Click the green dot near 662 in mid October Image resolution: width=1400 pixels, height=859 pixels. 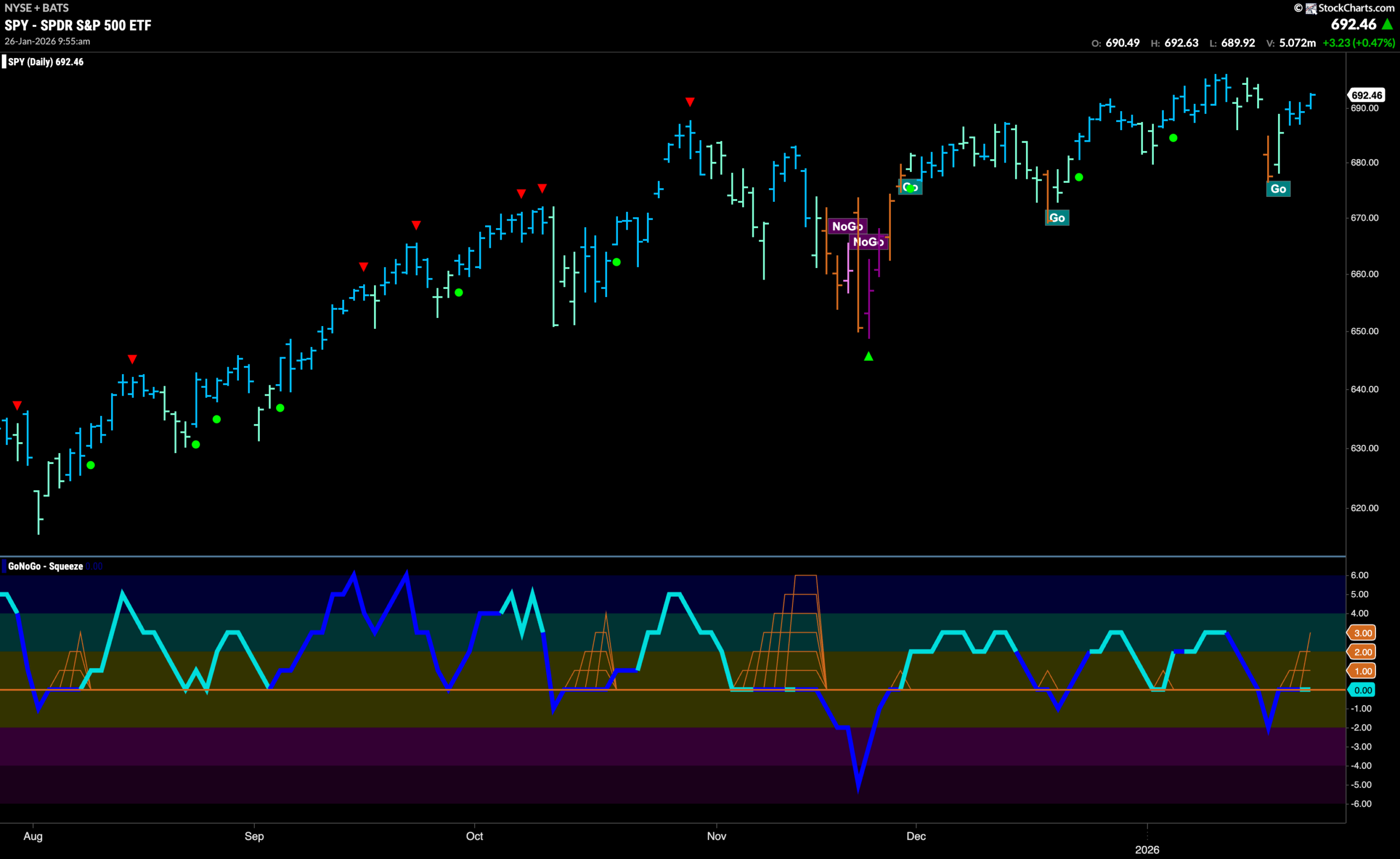click(616, 262)
